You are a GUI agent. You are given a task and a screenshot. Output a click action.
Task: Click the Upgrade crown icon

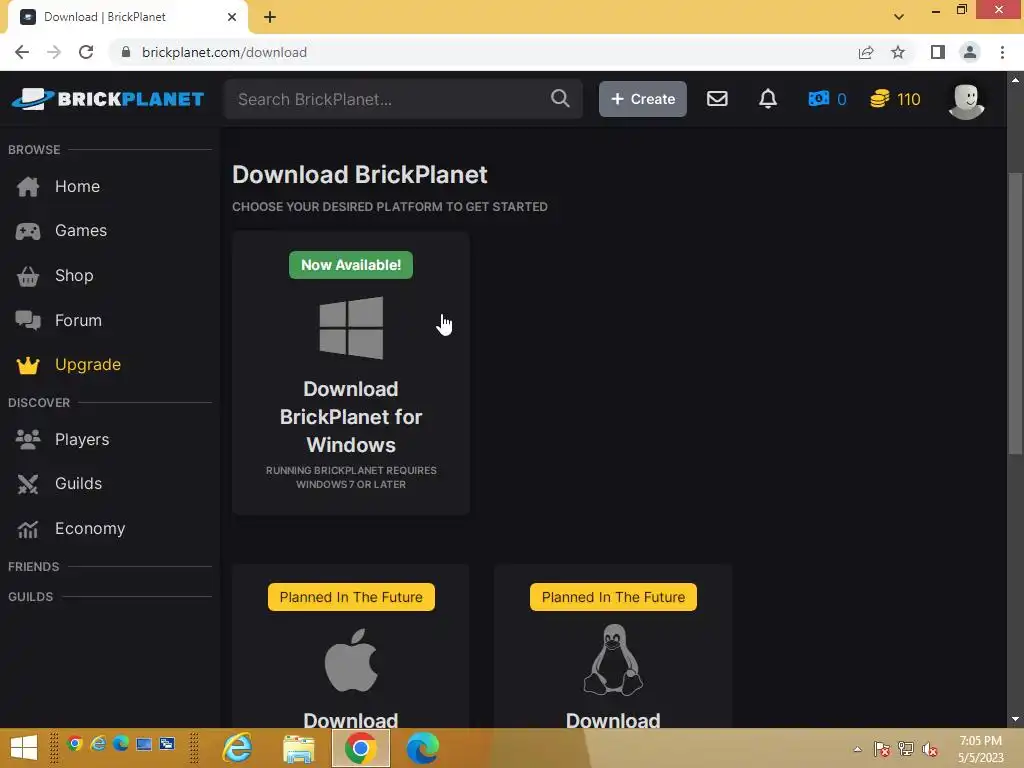point(27,365)
